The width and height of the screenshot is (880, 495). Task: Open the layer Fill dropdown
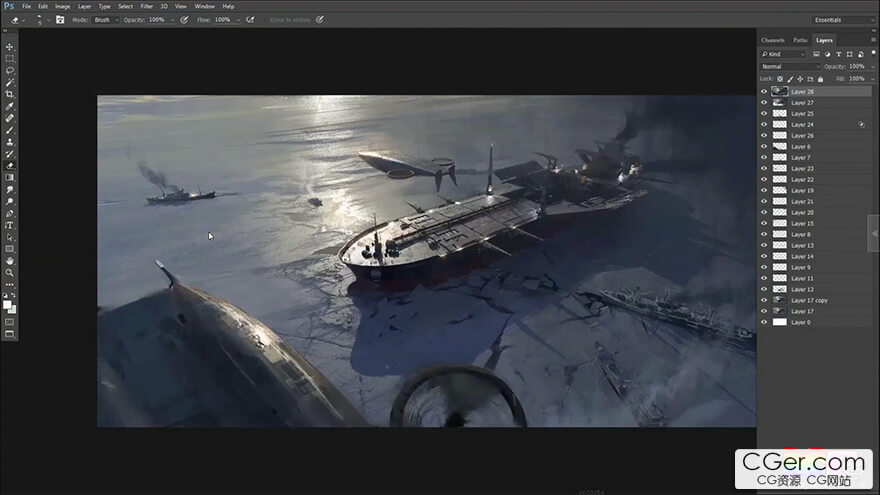(873, 79)
